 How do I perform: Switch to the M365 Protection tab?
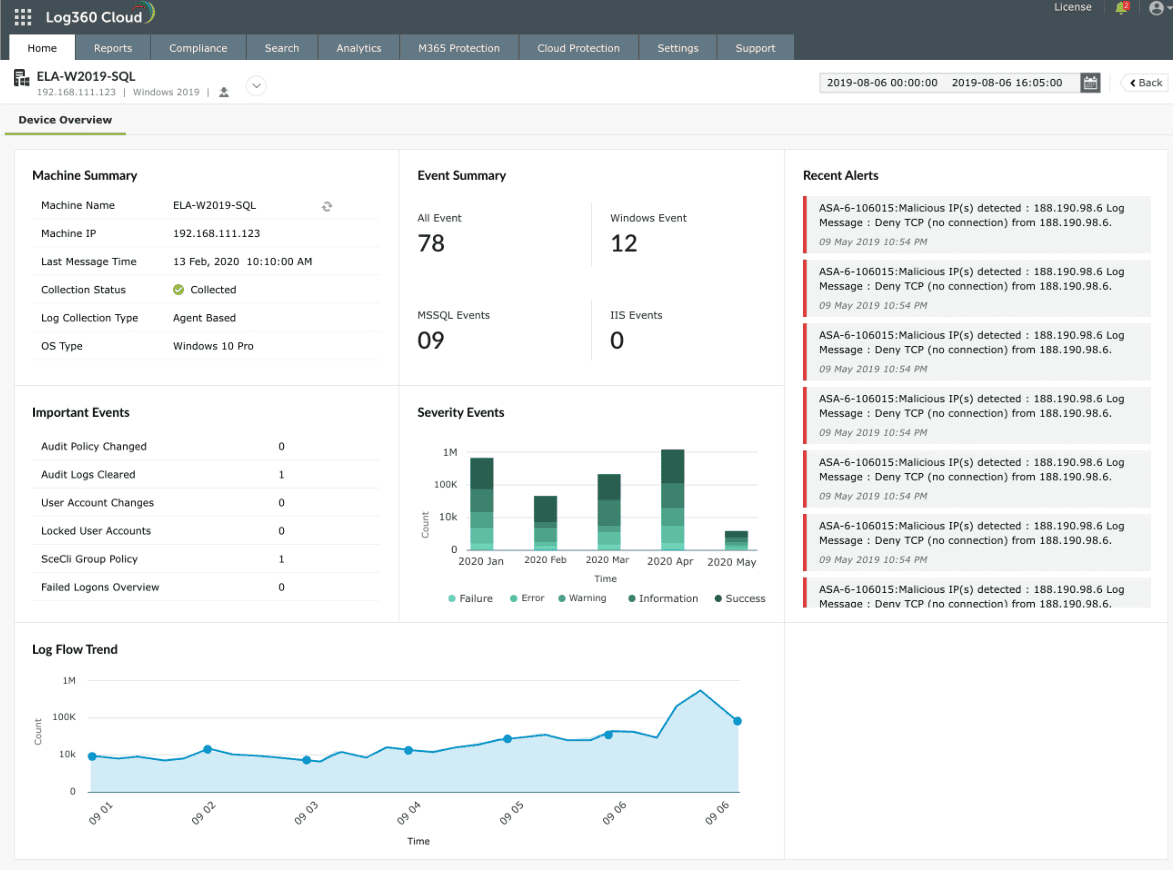[x=459, y=48]
